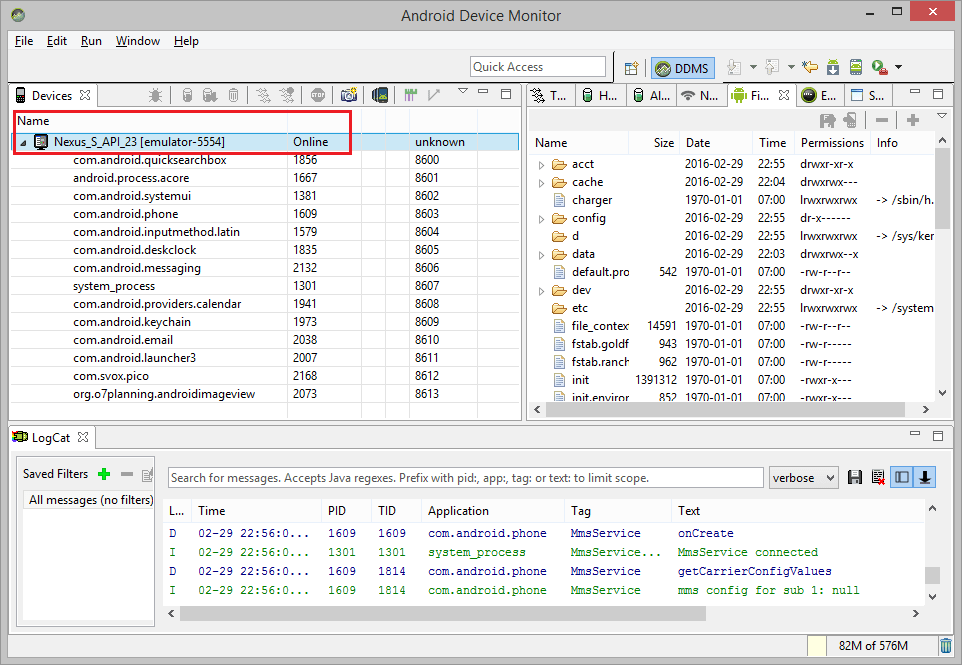Open the DDMS perspective button
The width and height of the screenshot is (962, 665).
tap(683, 66)
